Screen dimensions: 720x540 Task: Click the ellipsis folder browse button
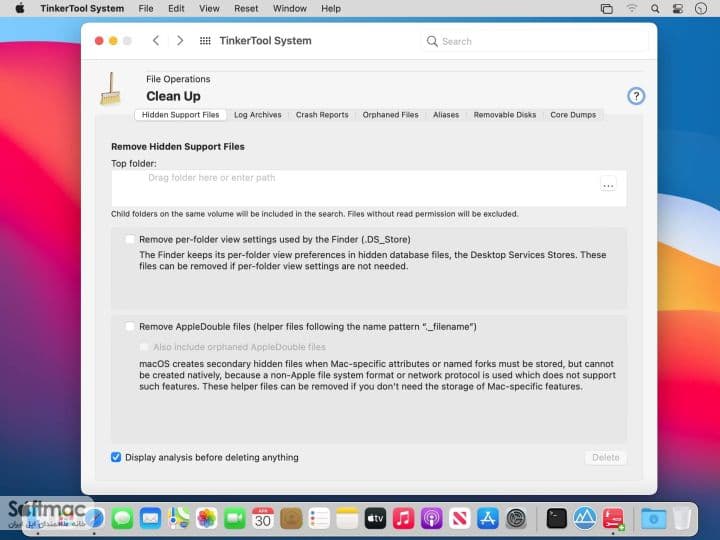tap(608, 185)
